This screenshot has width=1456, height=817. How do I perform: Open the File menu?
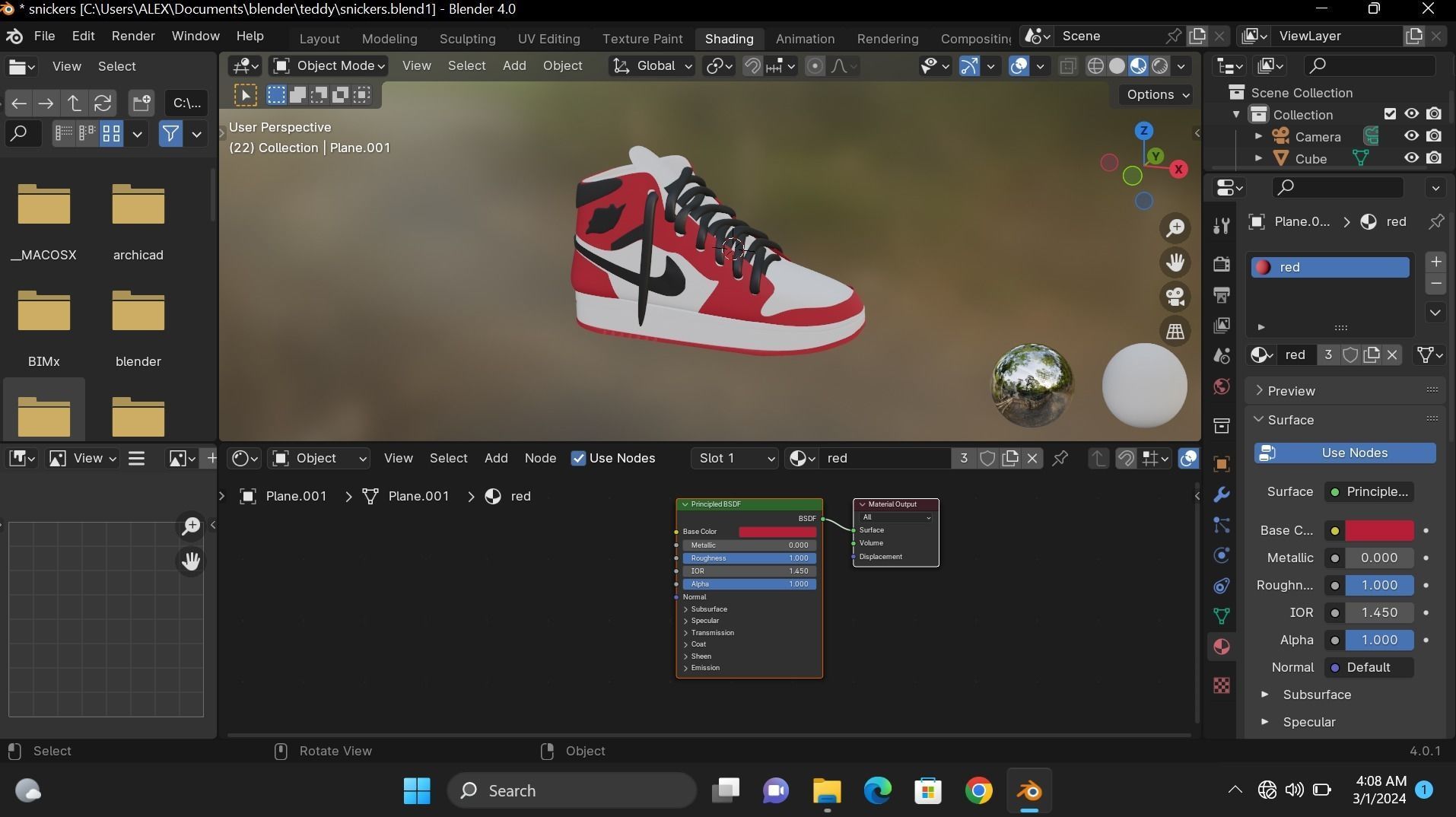pyautogui.click(x=44, y=37)
